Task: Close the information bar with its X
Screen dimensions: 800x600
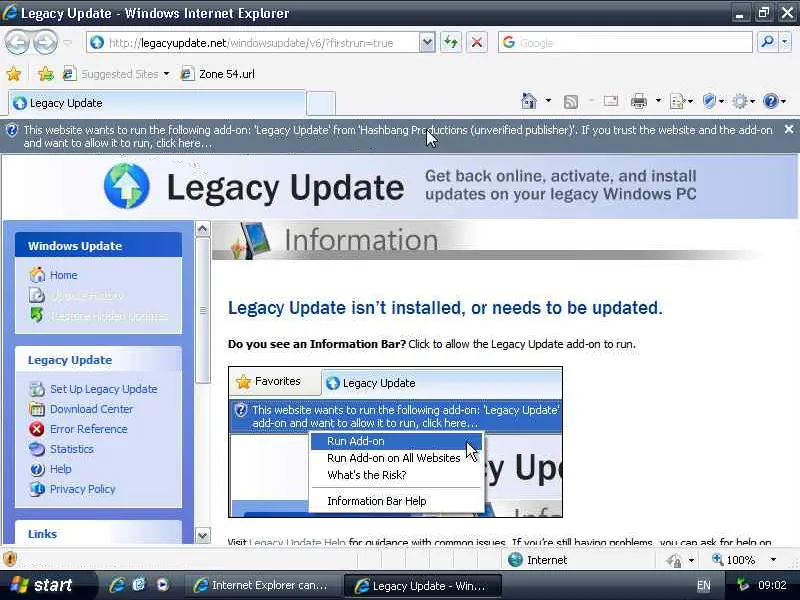Action: coord(788,130)
